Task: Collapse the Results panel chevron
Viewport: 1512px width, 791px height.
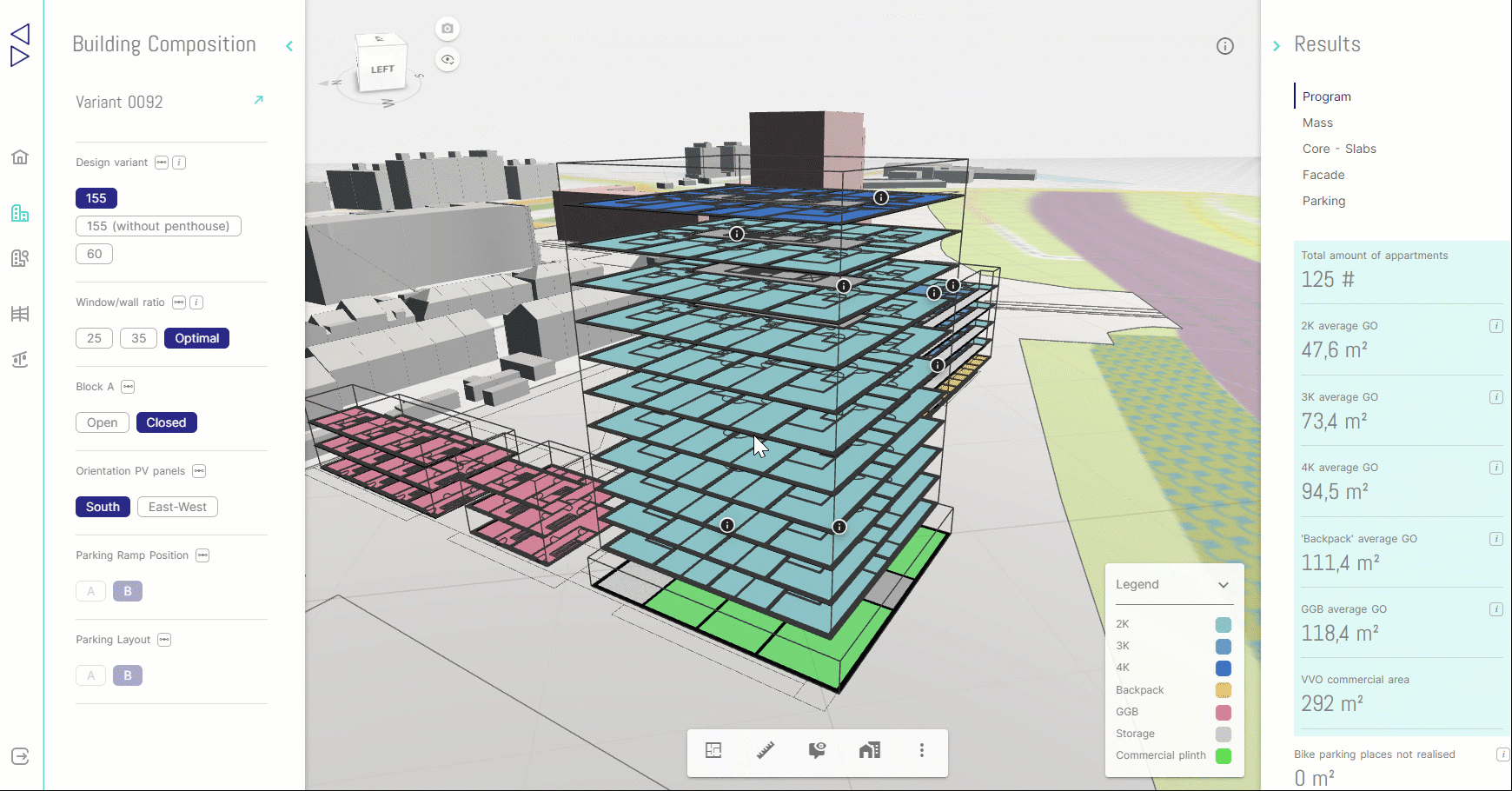Action: (1277, 46)
